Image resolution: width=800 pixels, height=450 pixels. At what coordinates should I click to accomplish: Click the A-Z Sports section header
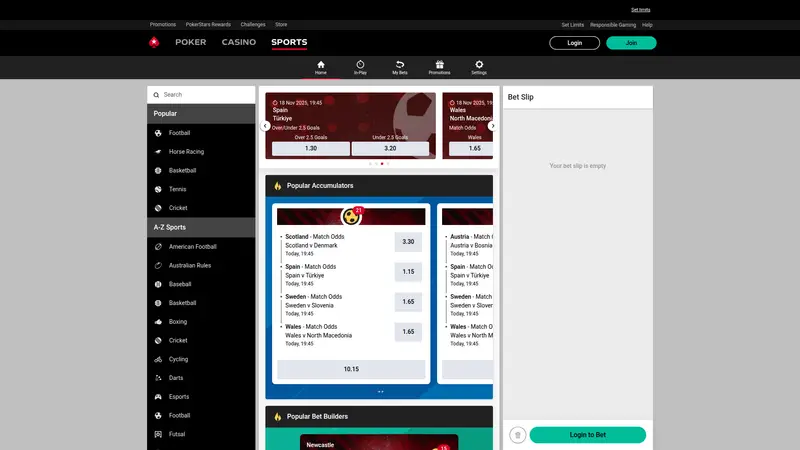[x=201, y=228]
